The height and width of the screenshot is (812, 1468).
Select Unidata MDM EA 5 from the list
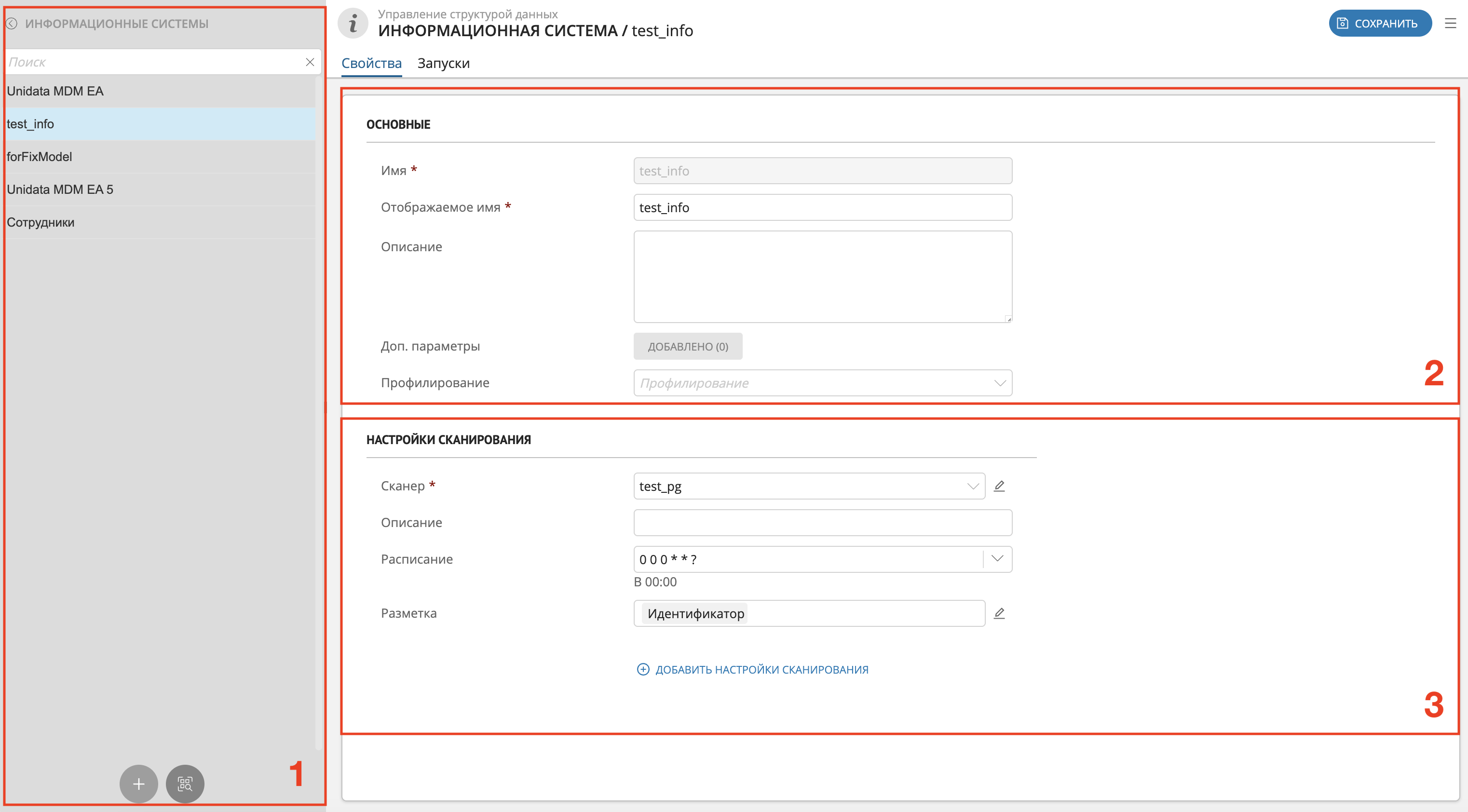(60, 189)
